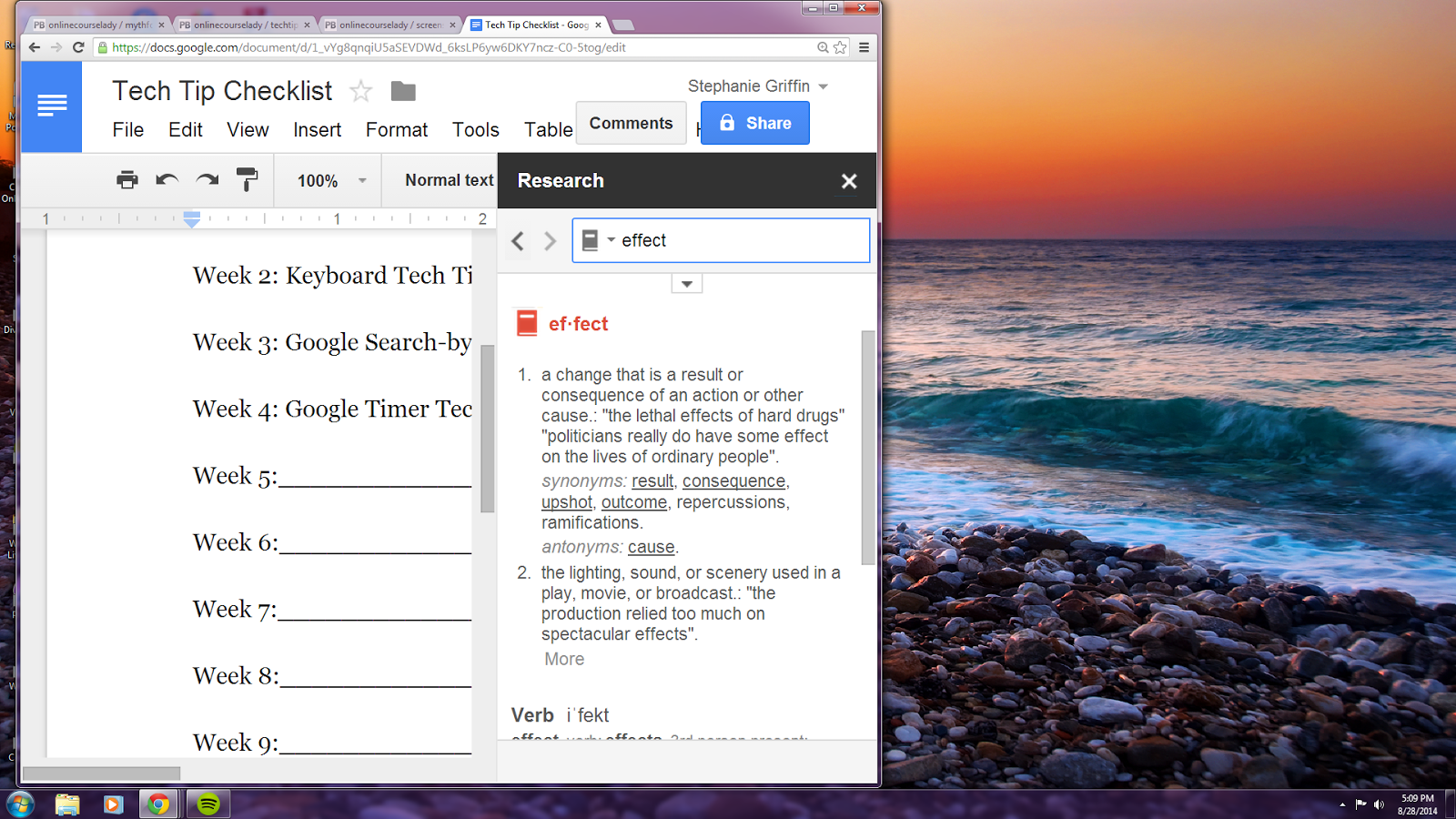Switch to the onlinecourselady / mythfu tab

click(98, 25)
